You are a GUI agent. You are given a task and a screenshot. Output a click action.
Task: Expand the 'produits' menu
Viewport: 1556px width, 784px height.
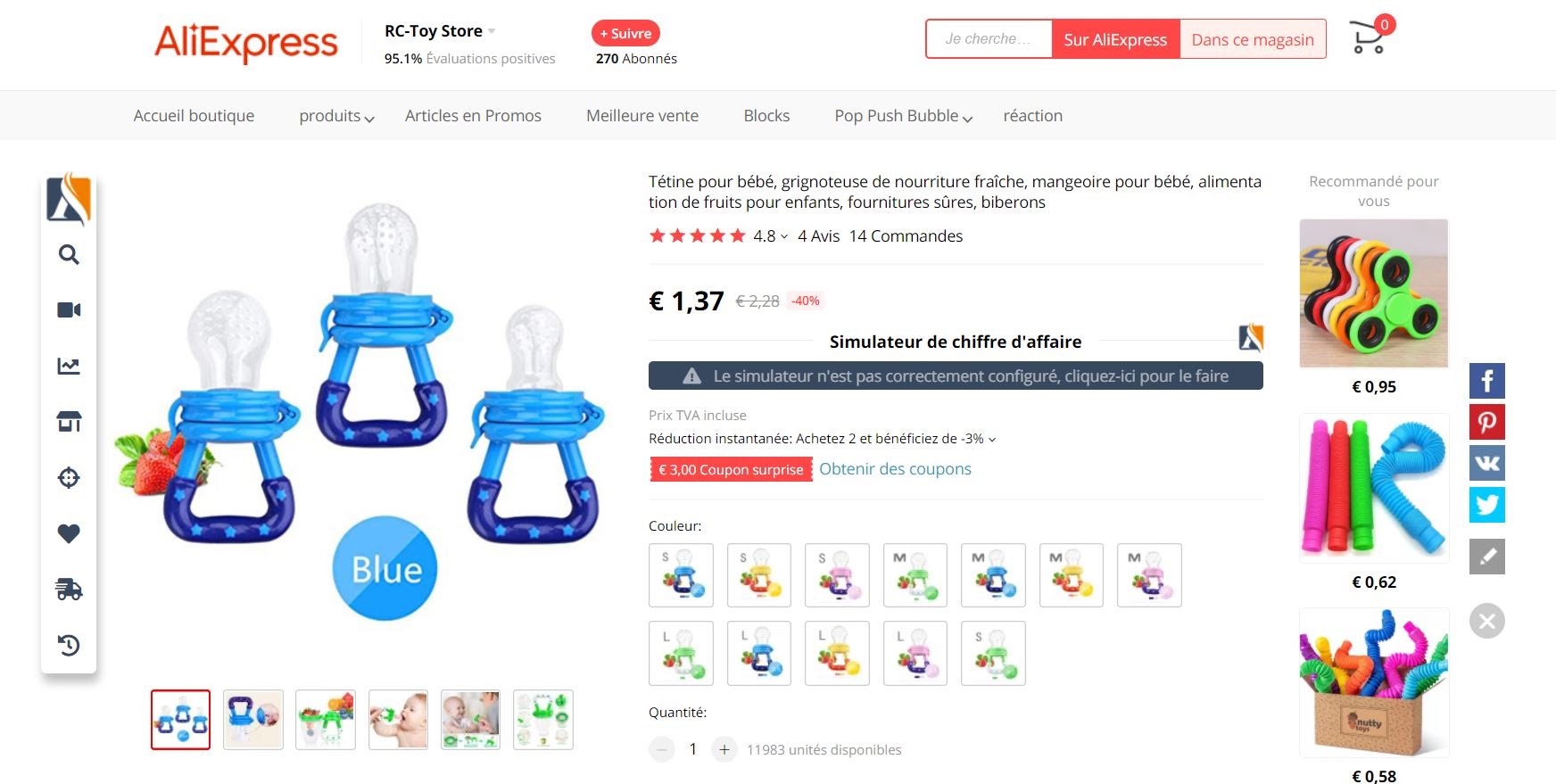(x=336, y=116)
